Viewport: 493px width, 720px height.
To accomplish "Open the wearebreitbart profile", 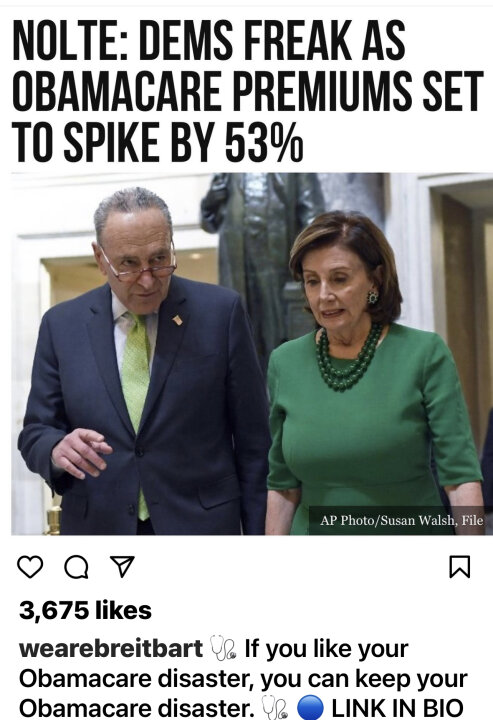I will coord(111,648).
